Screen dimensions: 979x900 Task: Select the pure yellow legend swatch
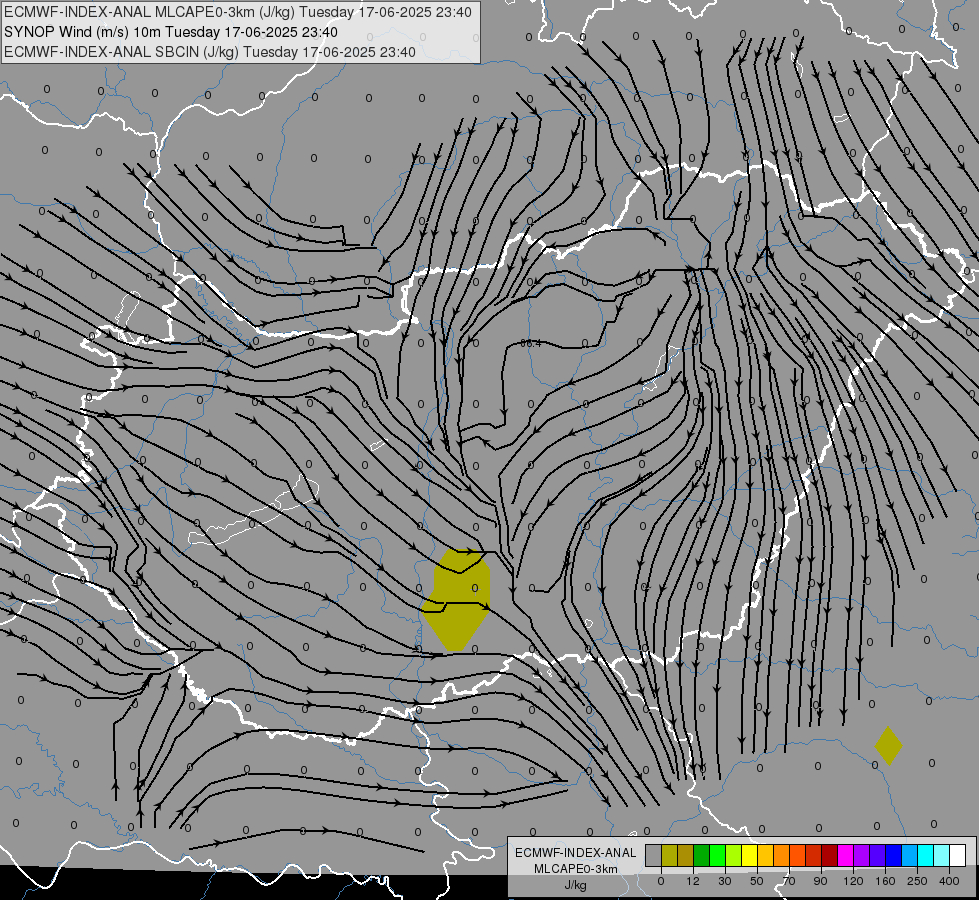point(750,855)
